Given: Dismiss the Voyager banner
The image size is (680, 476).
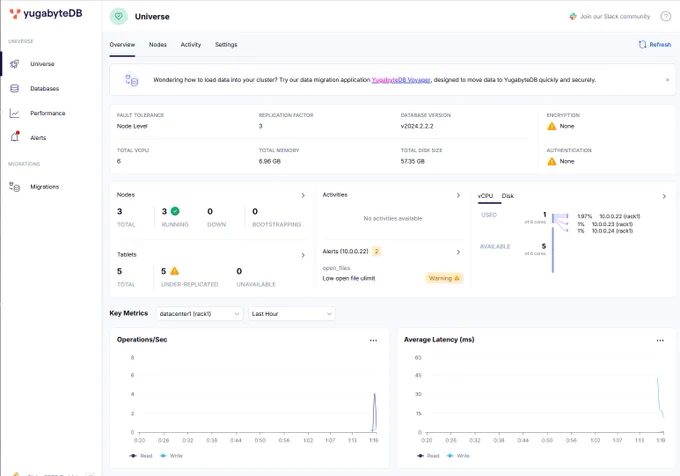Looking at the screenshot, I should [667, 80].
